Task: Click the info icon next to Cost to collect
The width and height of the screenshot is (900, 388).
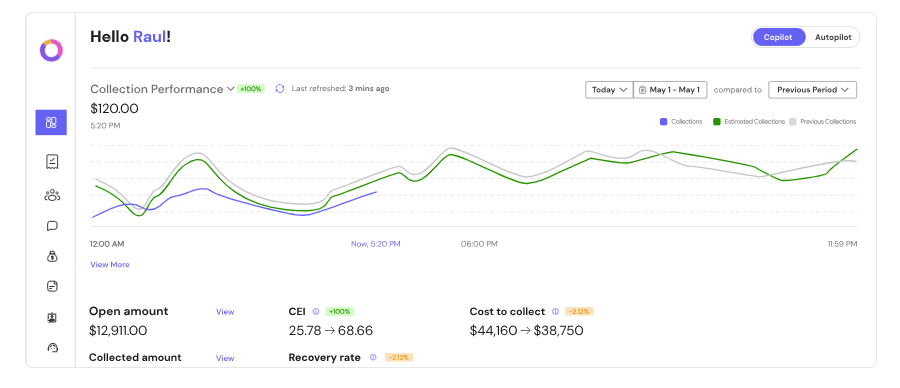Action: (555, 312)
